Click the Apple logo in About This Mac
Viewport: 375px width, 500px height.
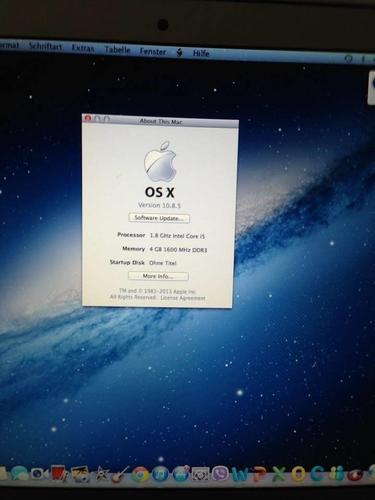160,162
